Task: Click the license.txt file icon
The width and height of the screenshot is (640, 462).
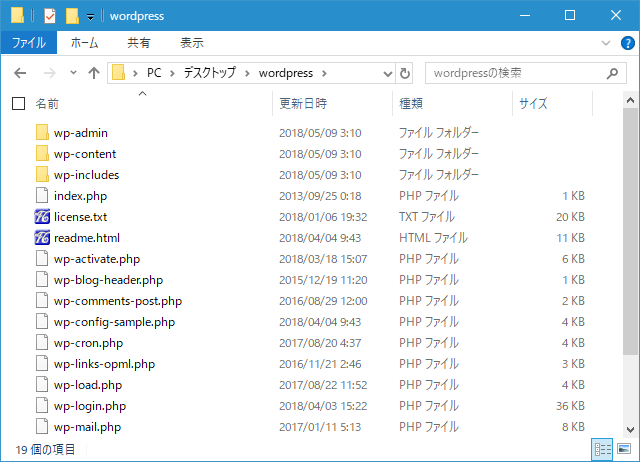Action: 42,216
